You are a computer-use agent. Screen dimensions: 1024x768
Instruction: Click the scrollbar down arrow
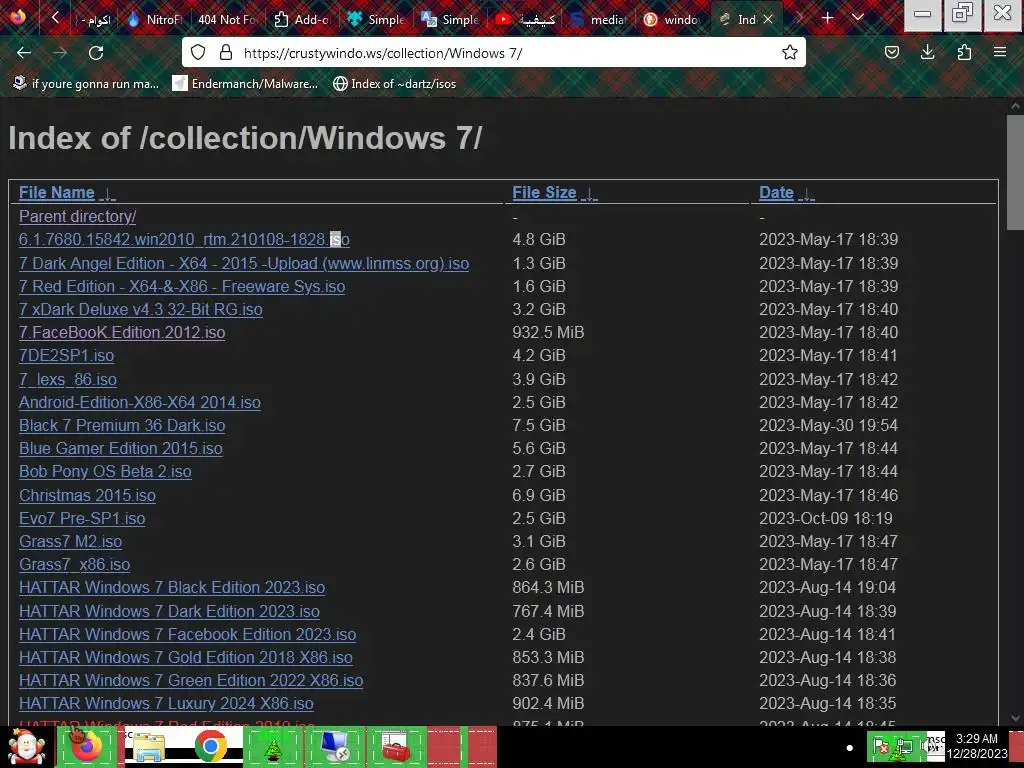[1015, 718]
